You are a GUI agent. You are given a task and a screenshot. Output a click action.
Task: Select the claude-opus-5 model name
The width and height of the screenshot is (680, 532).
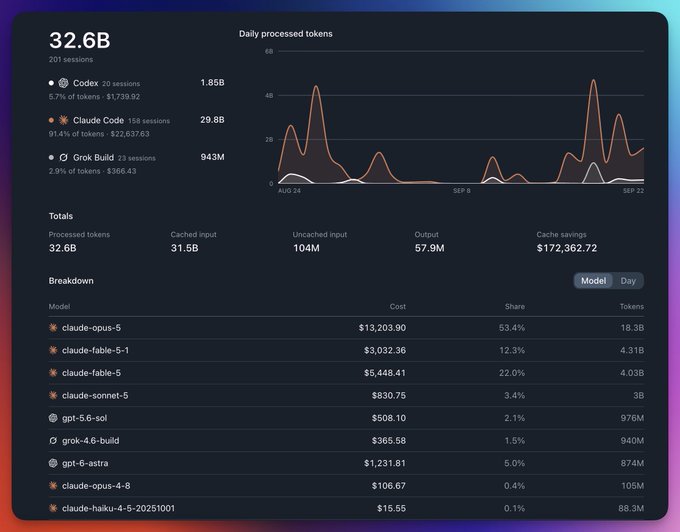(x=92, y=328)
